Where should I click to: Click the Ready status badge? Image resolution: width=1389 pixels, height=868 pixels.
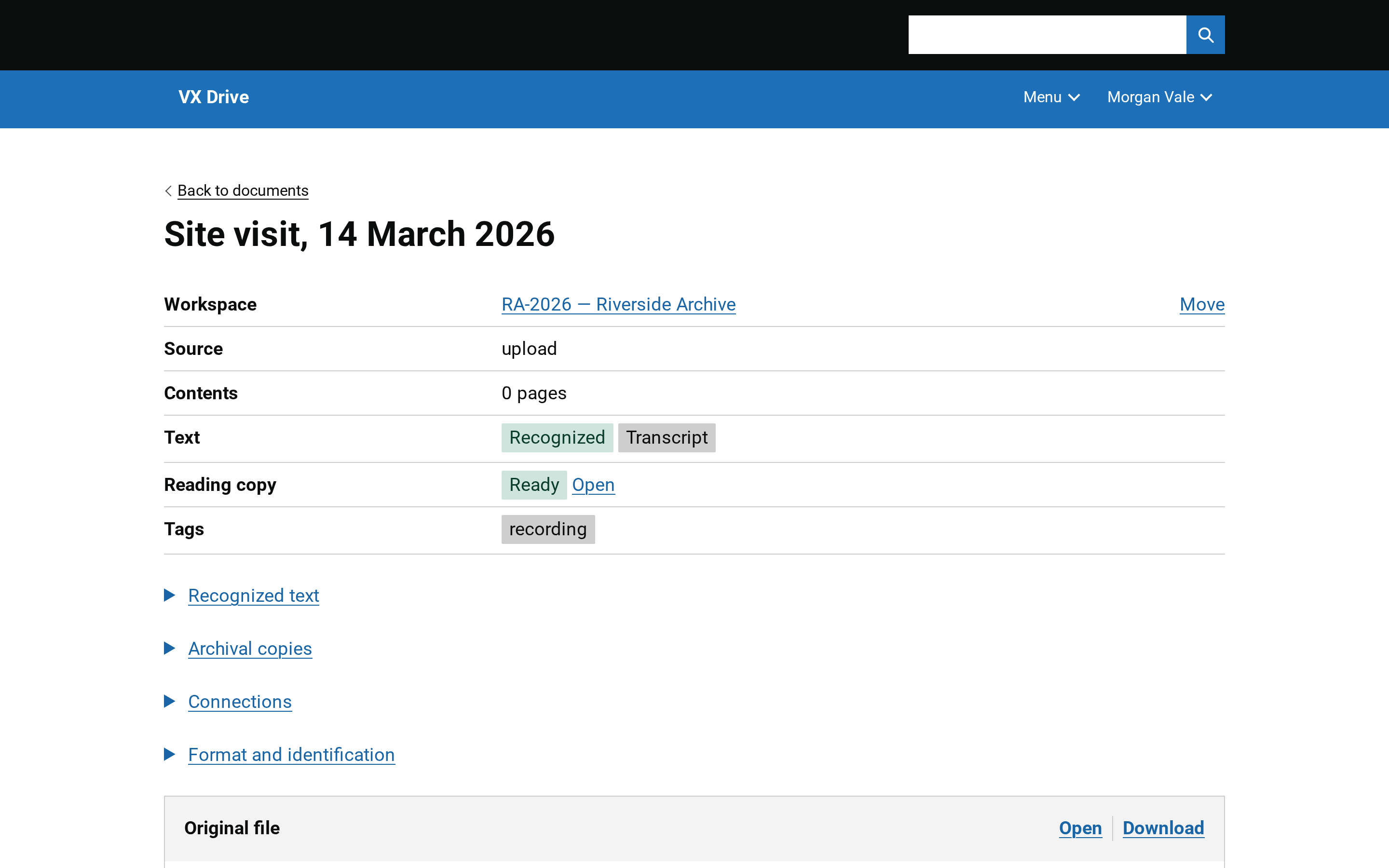pos(534,485)
